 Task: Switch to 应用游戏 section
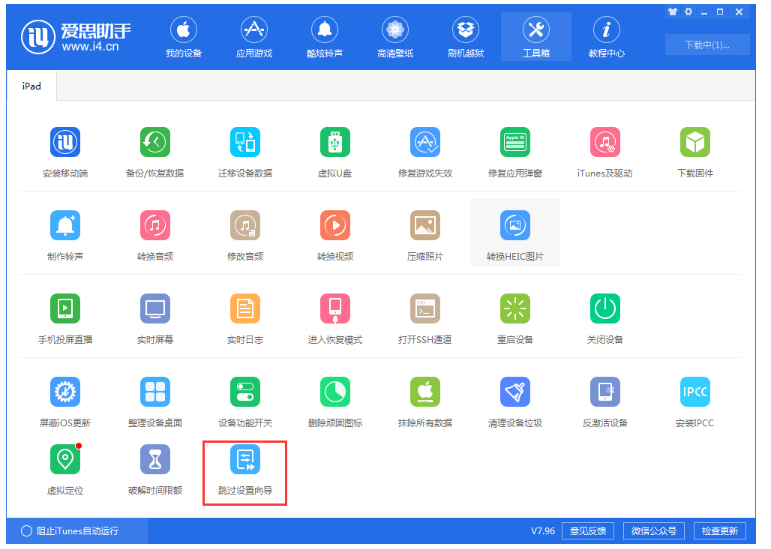254,37
